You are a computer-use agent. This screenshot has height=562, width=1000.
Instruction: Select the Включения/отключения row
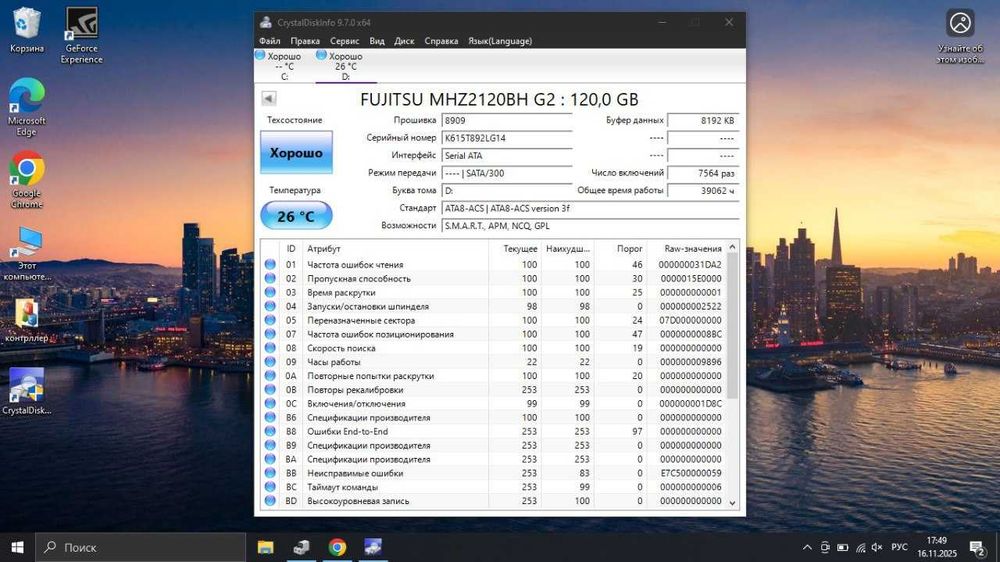click(x=493, y=404)
